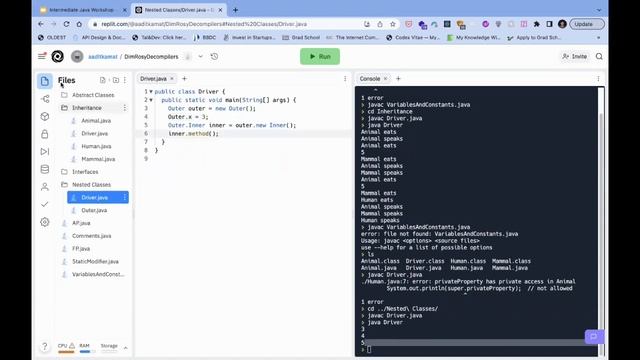The height and width of the screenshot is (360, 640).
Task: Close the Driver.java editor tab
Action: tap(172, 78)
